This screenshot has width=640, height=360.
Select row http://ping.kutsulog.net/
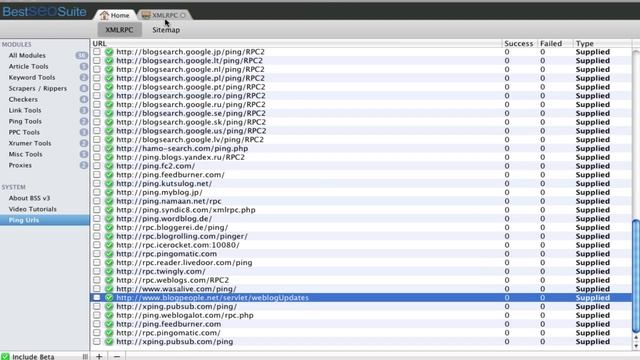(361, 184)
